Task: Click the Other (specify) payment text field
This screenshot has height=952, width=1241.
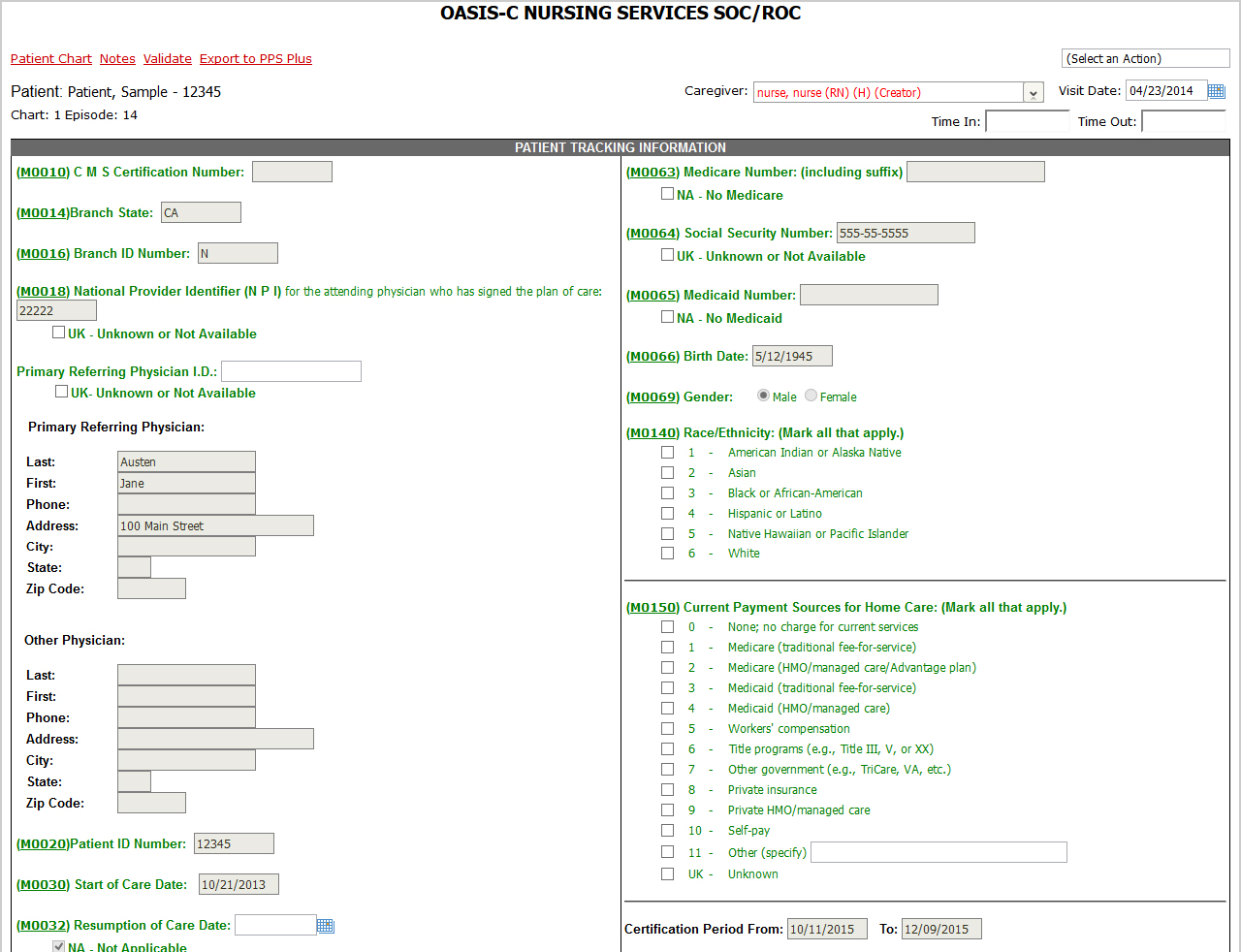Action: [939, 852]
